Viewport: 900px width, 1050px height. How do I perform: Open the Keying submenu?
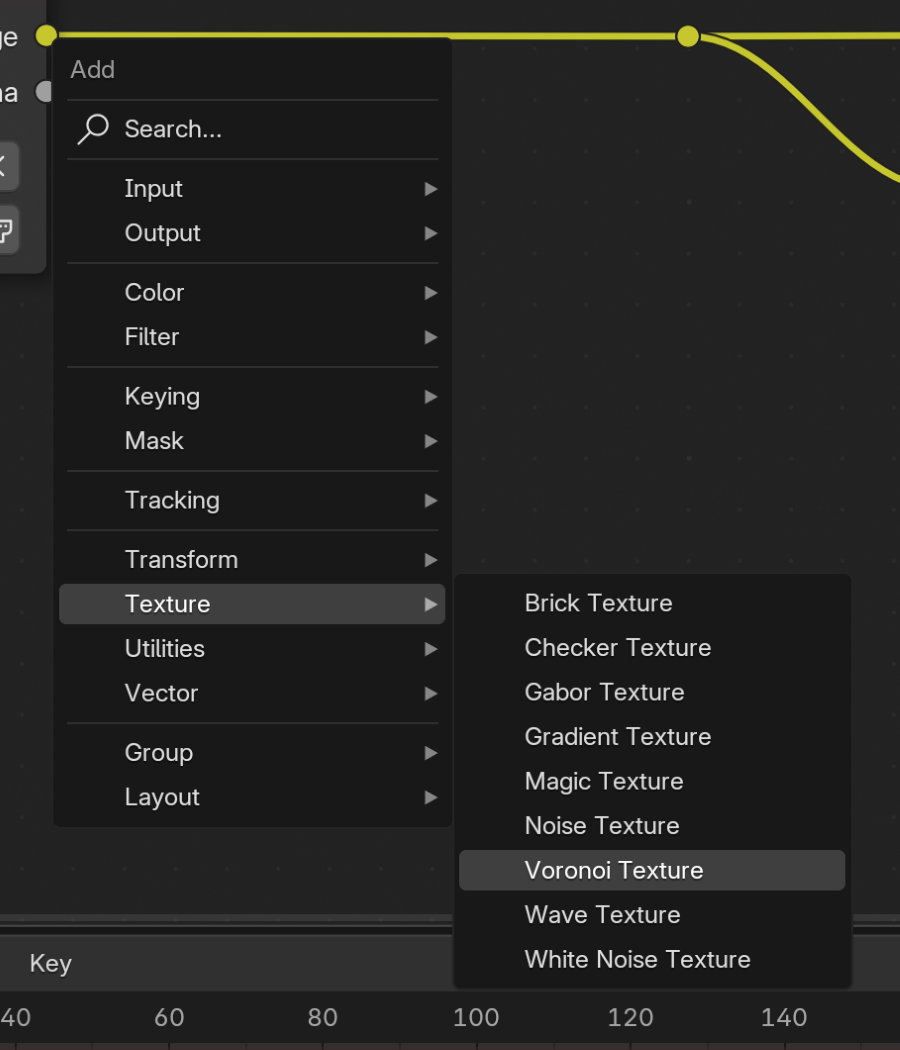pyautogui.click(x=252, y=396)
